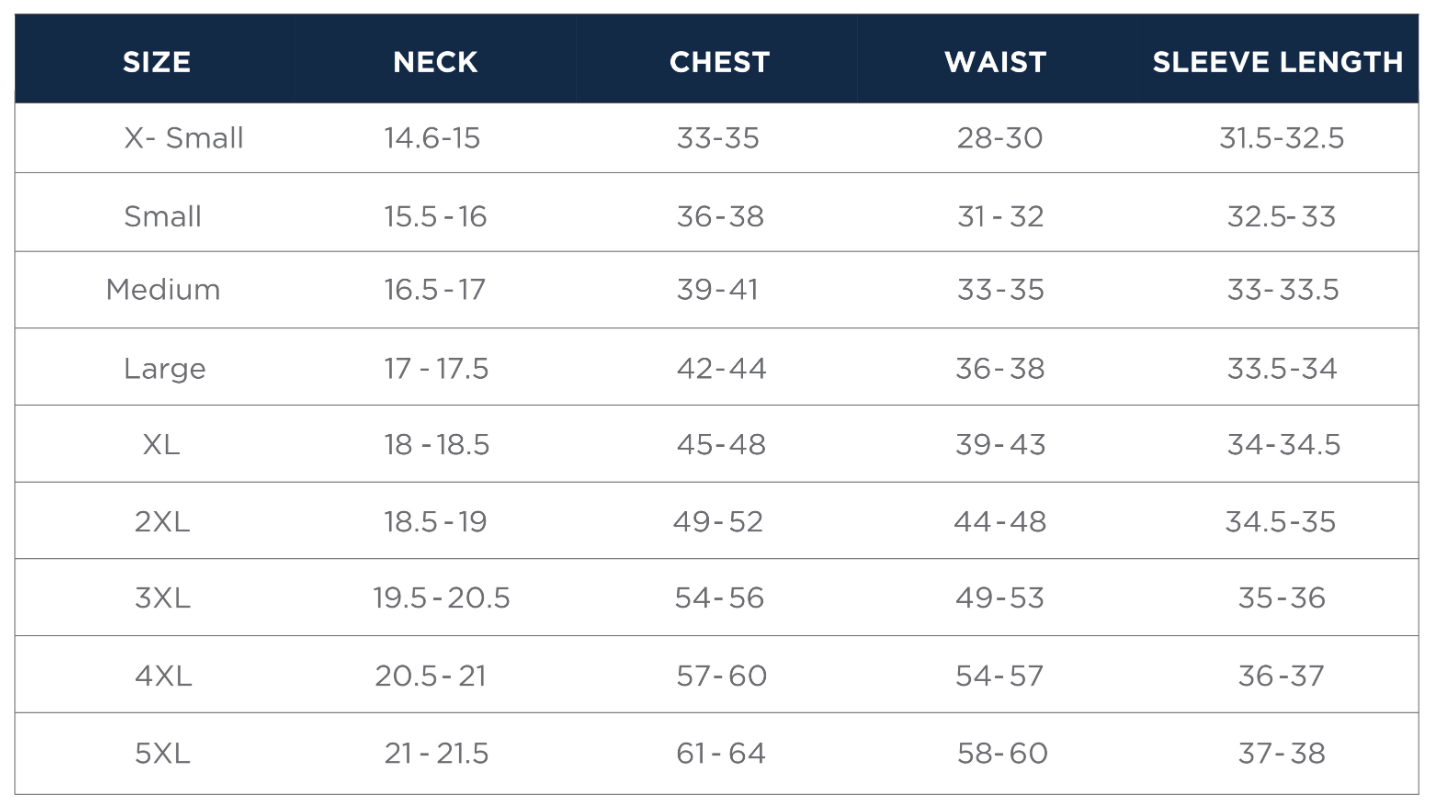
Task: Click the 2XL size label
Action: click(x=162, y=521)
